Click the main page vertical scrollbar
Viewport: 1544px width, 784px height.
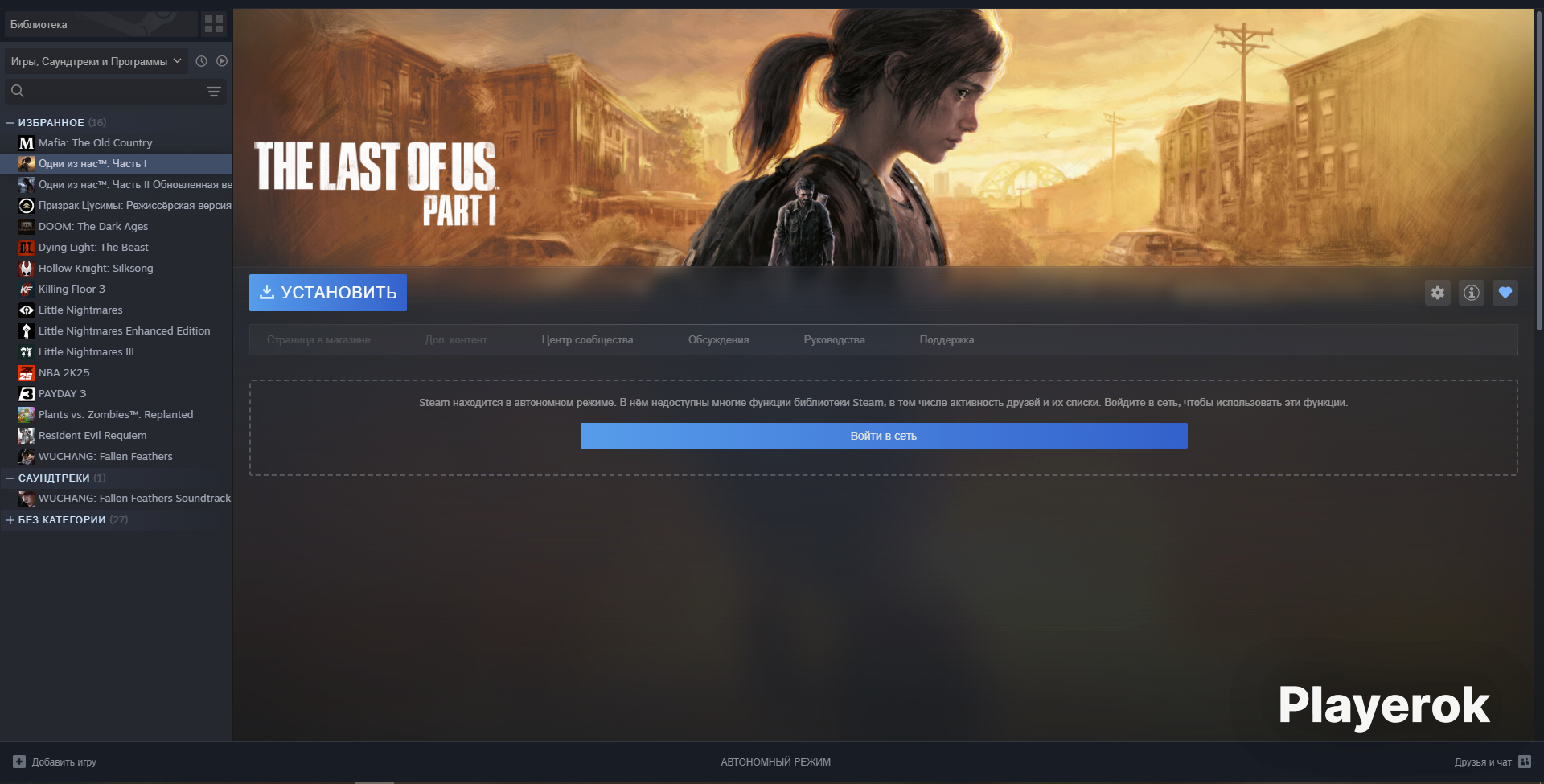point(1539,170)
